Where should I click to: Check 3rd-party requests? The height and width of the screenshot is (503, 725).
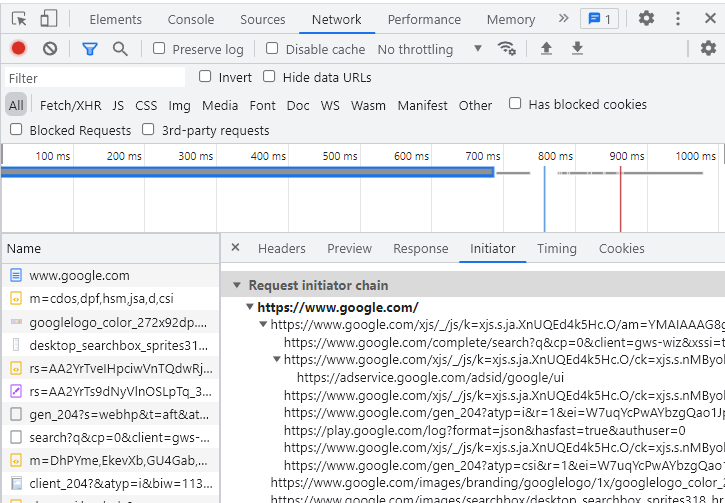point(148,129)
